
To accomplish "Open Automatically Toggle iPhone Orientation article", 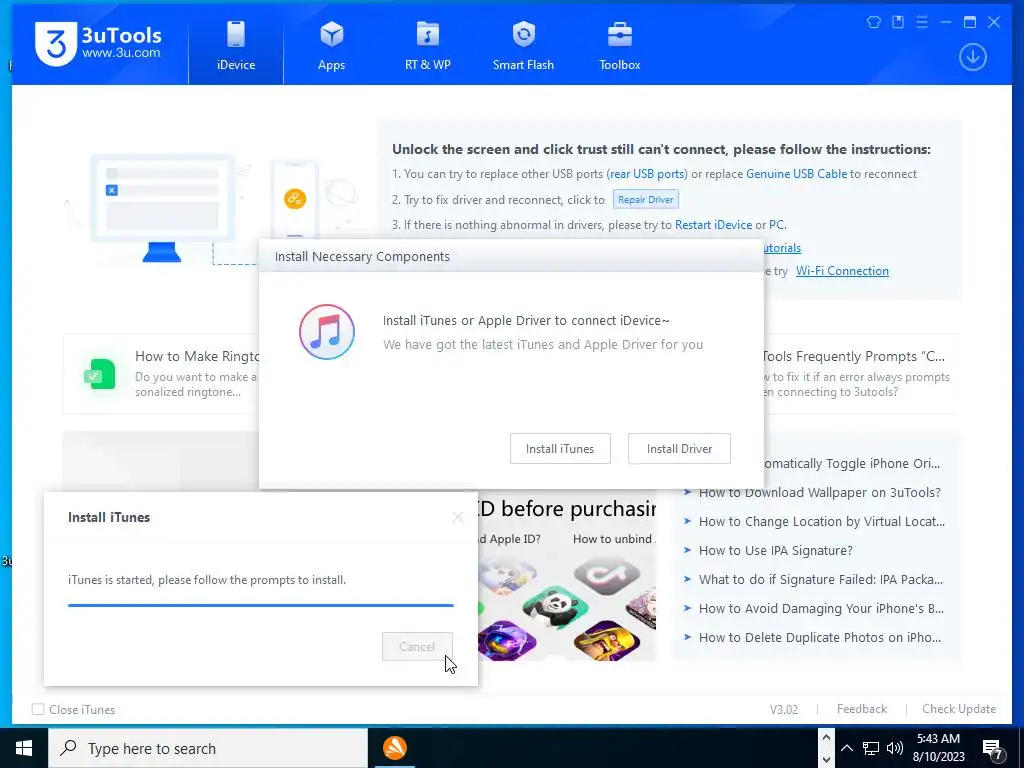I will point(852,464).
